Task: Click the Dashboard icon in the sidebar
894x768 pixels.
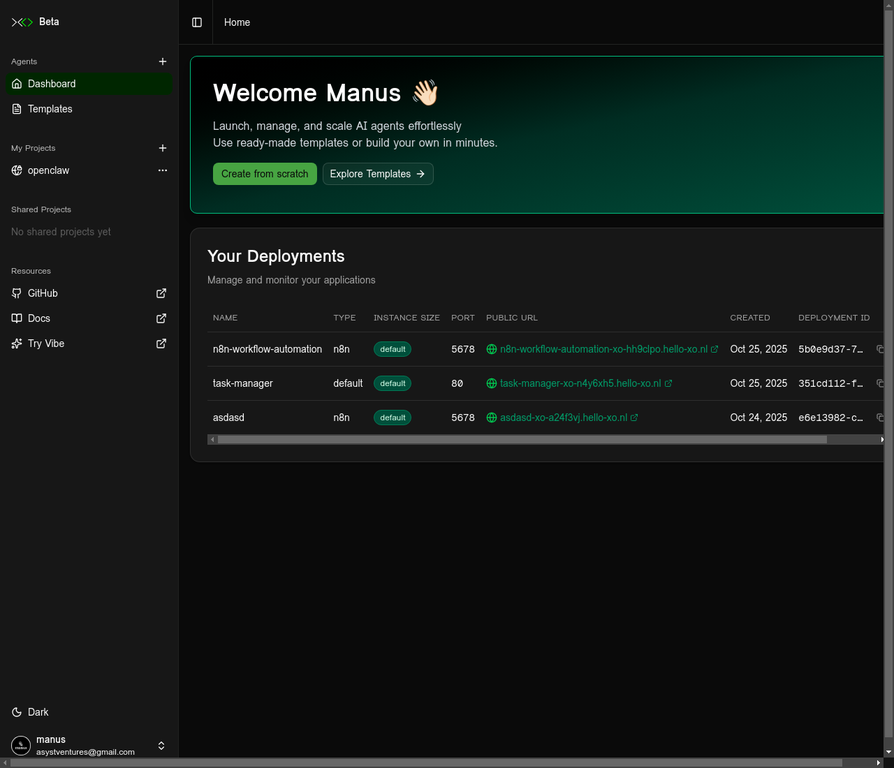Action: pyautogui.click(x=17, y=84)
